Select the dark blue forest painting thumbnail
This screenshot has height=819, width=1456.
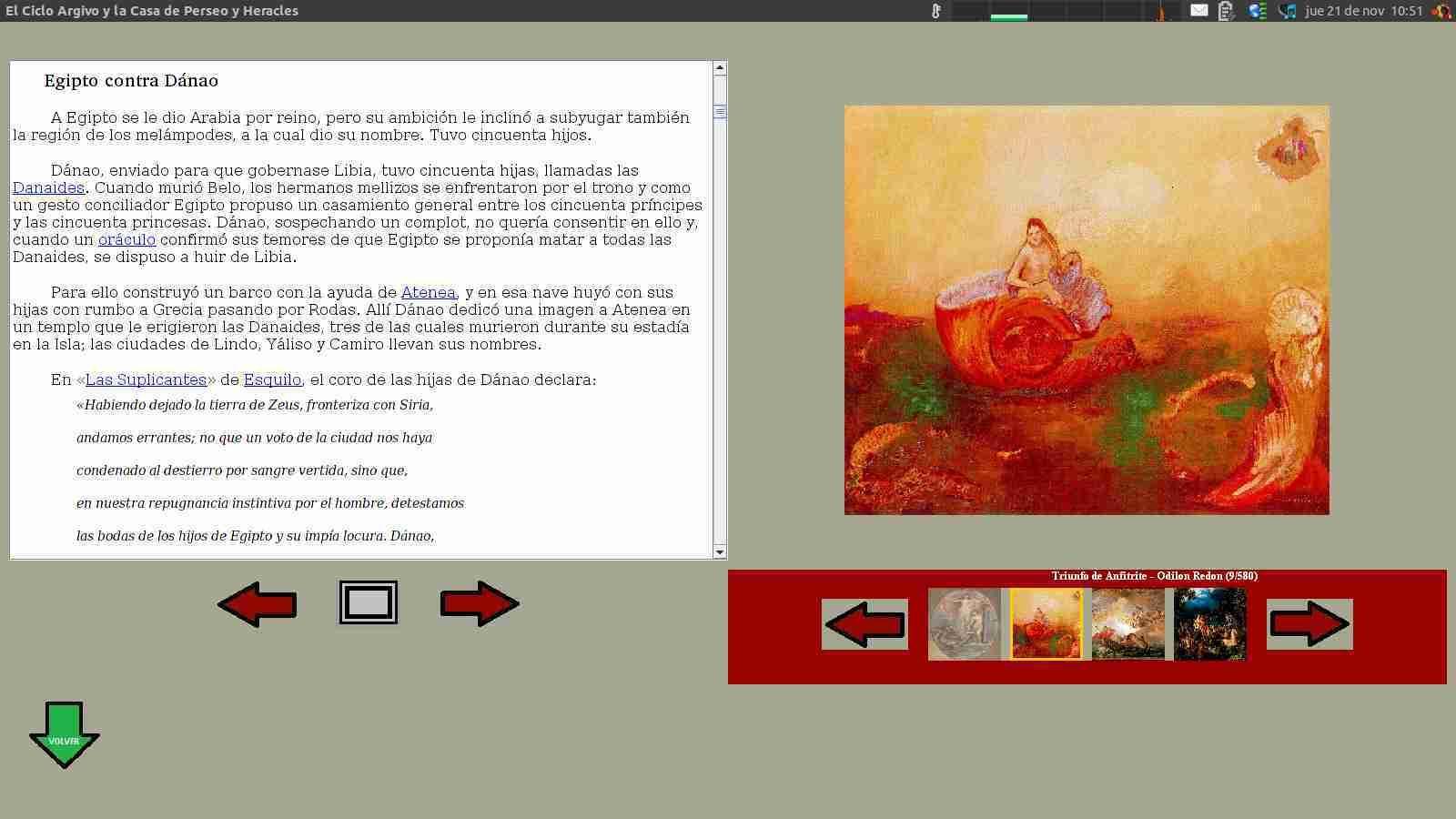pos(1210,624)
